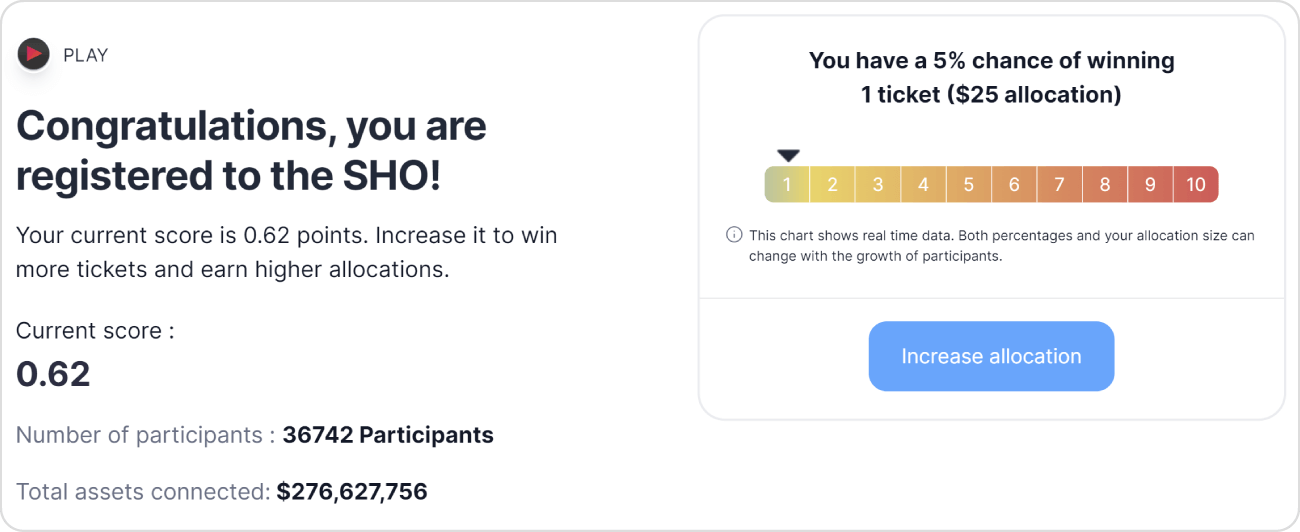Select segment 8 on the allocation scale
The height and width of the screenshot is (532, 1300).
point(1105,184)
